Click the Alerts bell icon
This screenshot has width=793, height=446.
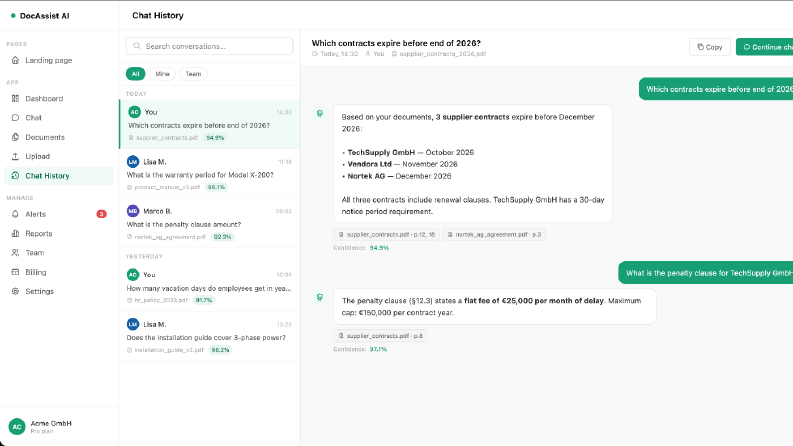tap(15, 214)
